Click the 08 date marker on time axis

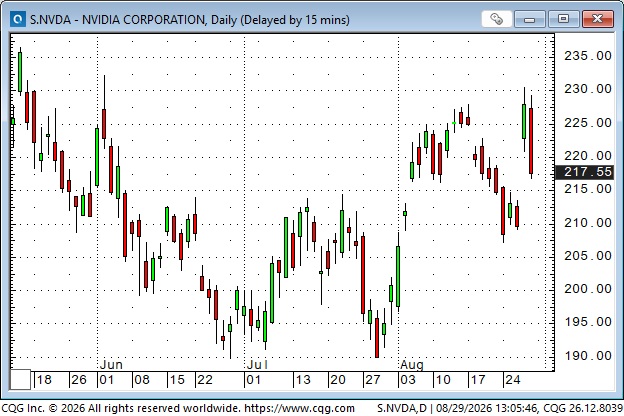pos(142,380)
